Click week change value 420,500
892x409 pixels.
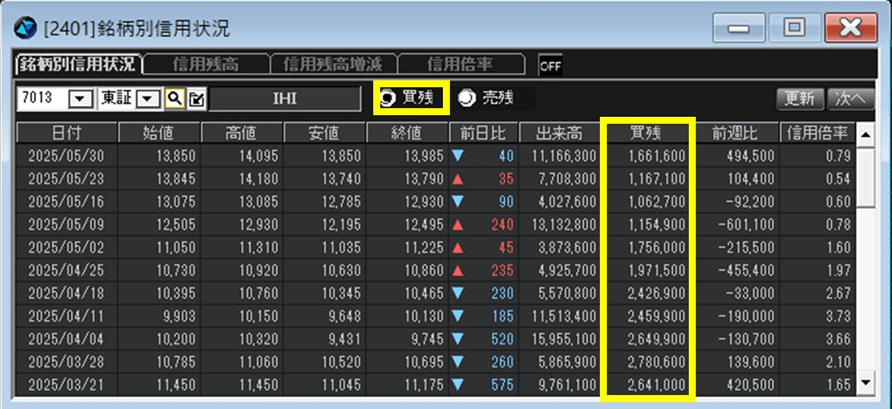750,383
